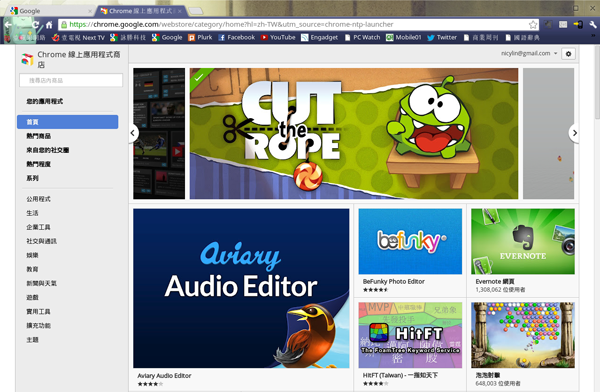Open the wrench settings menu in Chrome
The height and width of the screenshot is (392, 600).
click(x=593, y=24)
